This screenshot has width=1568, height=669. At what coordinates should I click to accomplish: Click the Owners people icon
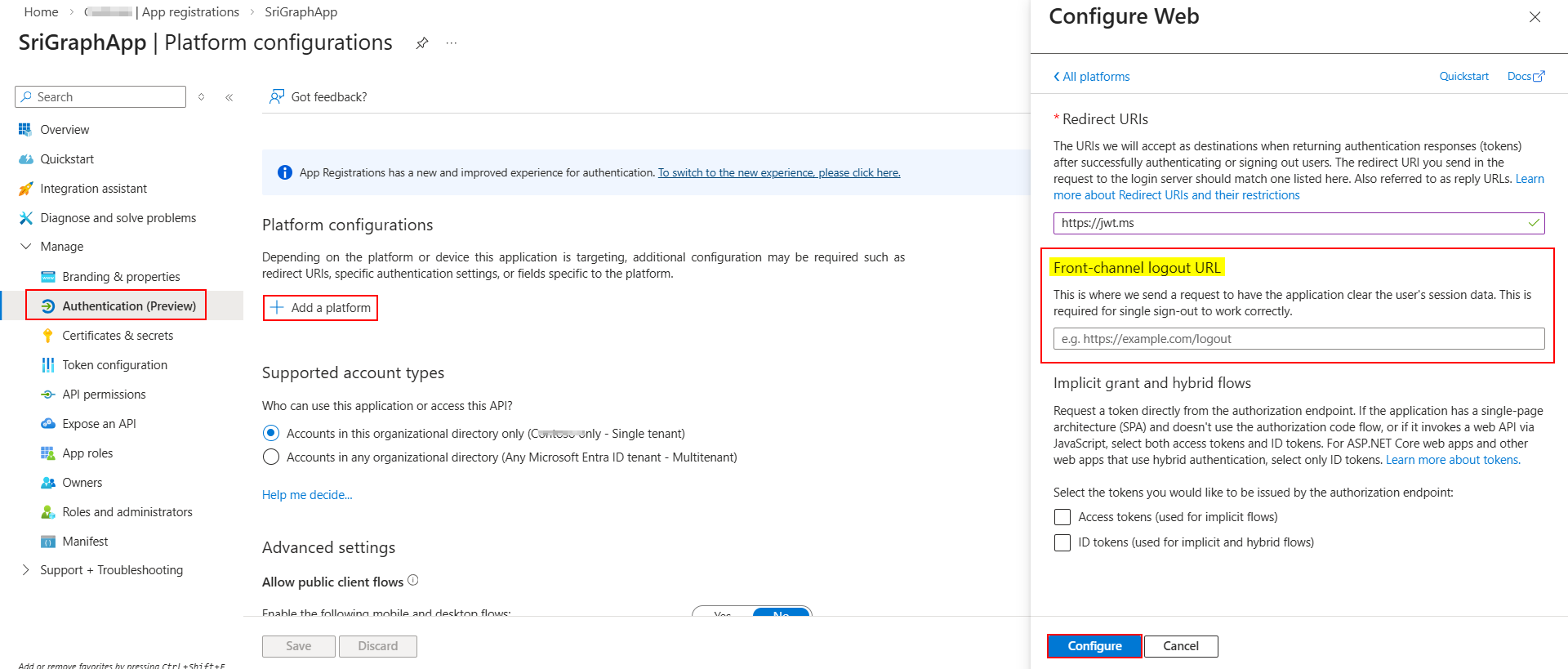[x=47, y=483]
